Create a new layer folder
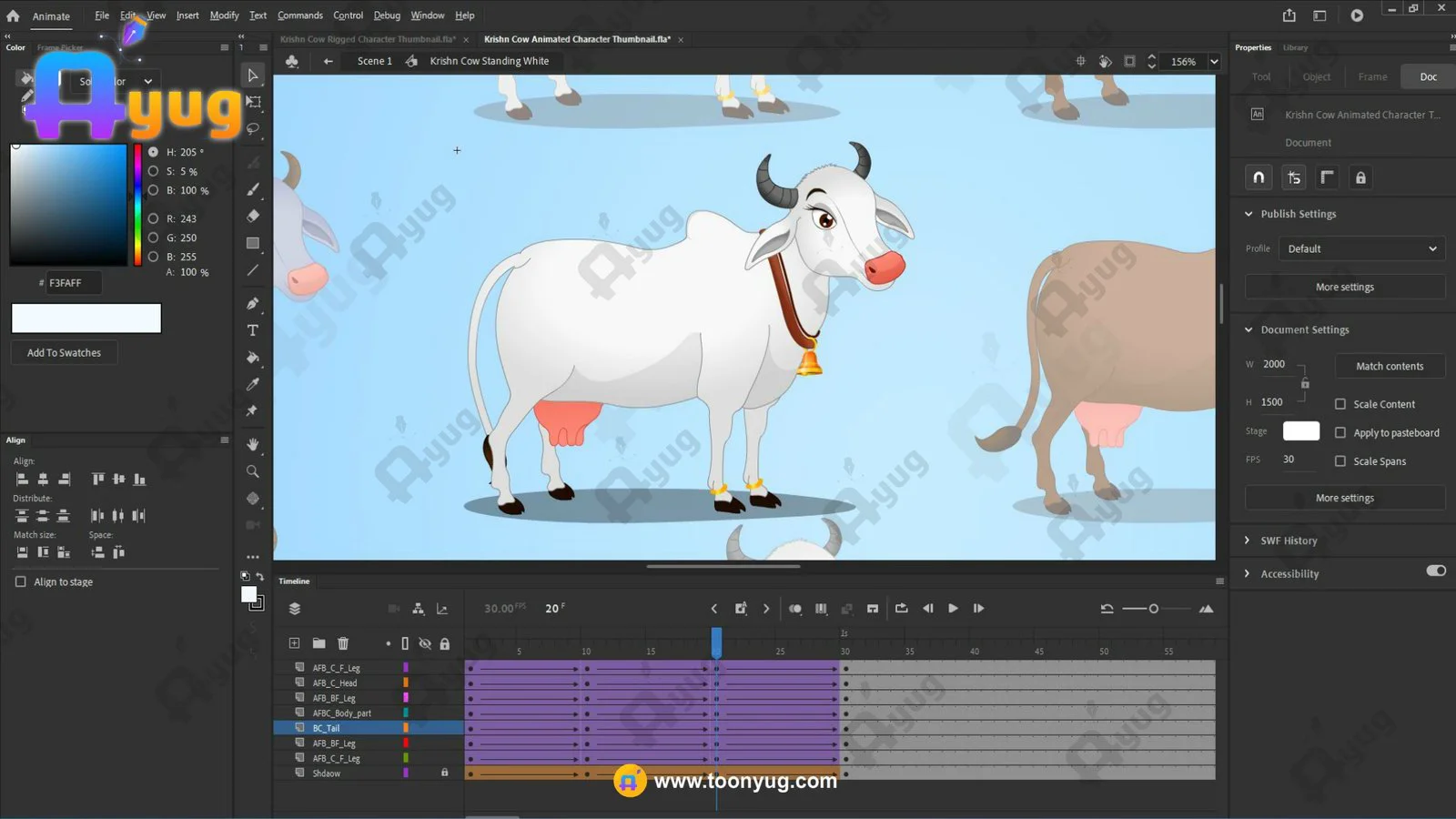This screenshot has height=819, width=1456. click(318, 643)
